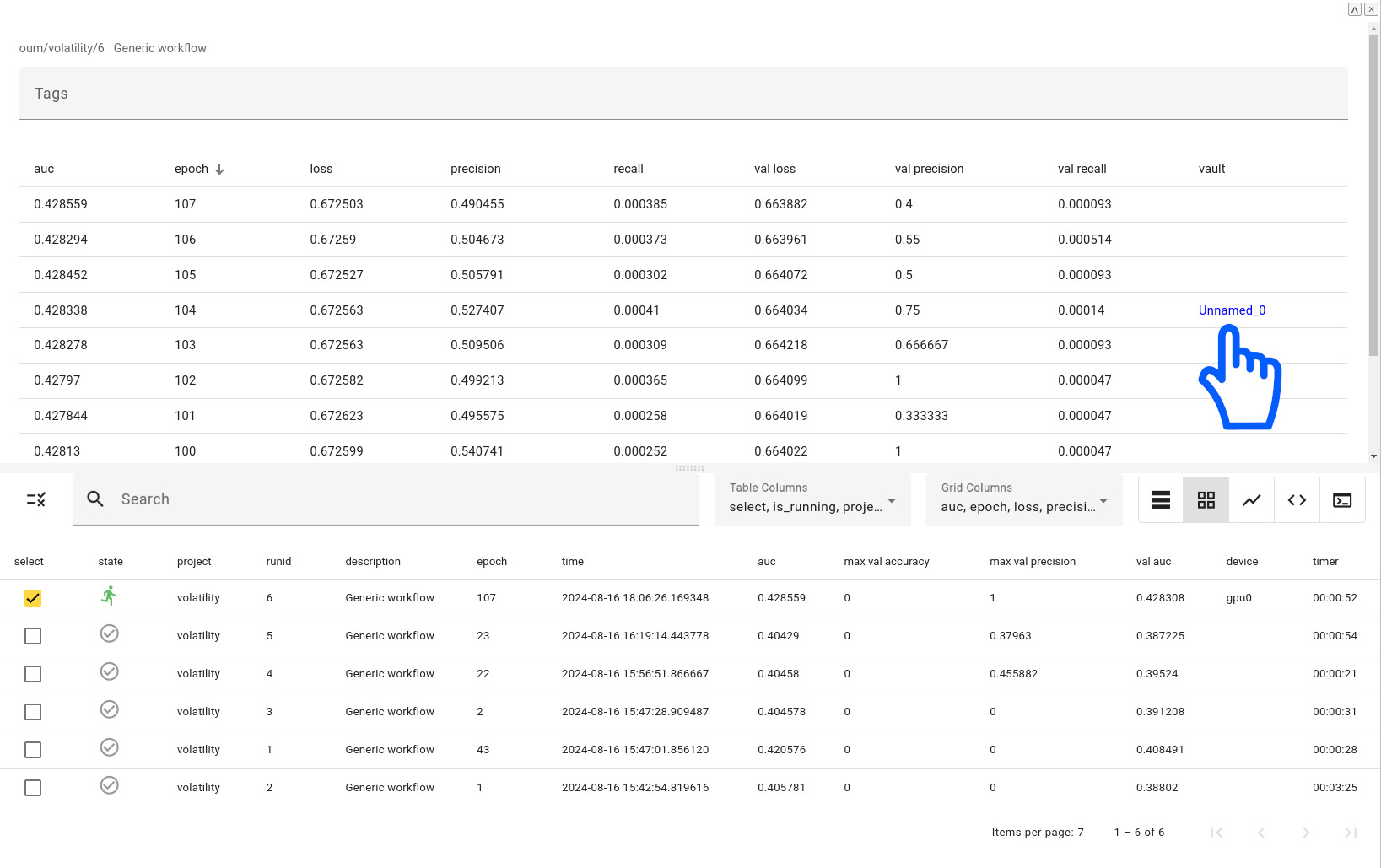Tick the checkbox for volatility run 2
This screenshot has height=868, width=1381.
point(33,788)
